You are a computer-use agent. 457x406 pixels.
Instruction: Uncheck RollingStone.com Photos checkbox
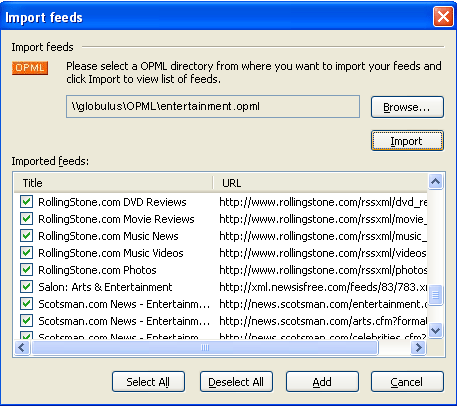26,270
